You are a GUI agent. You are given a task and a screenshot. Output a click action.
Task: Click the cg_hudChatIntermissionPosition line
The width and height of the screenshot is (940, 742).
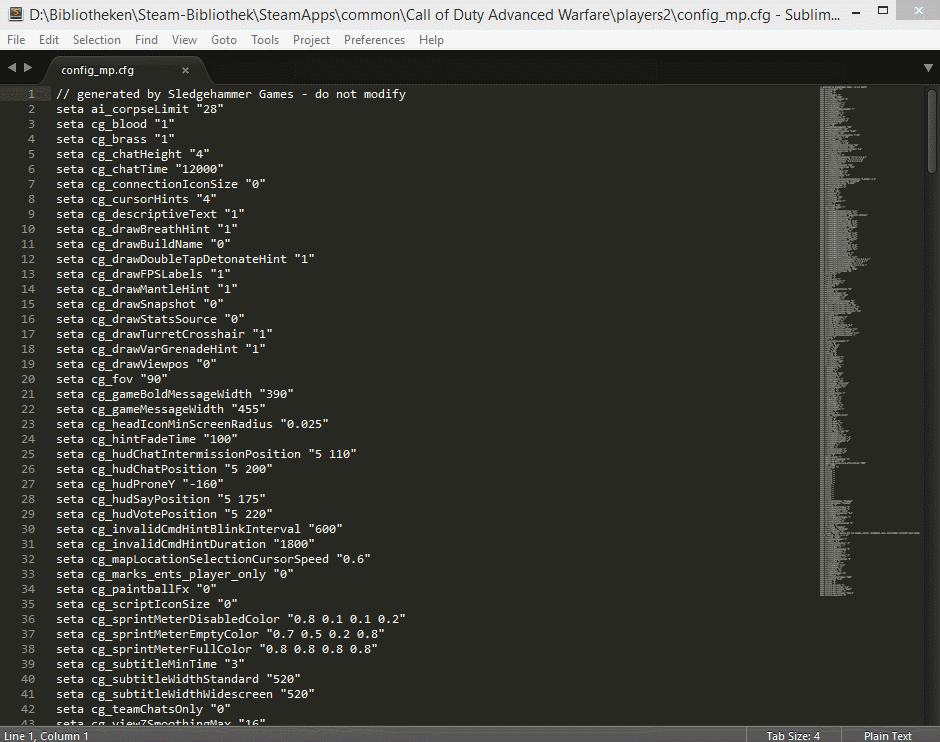point(206,454)
